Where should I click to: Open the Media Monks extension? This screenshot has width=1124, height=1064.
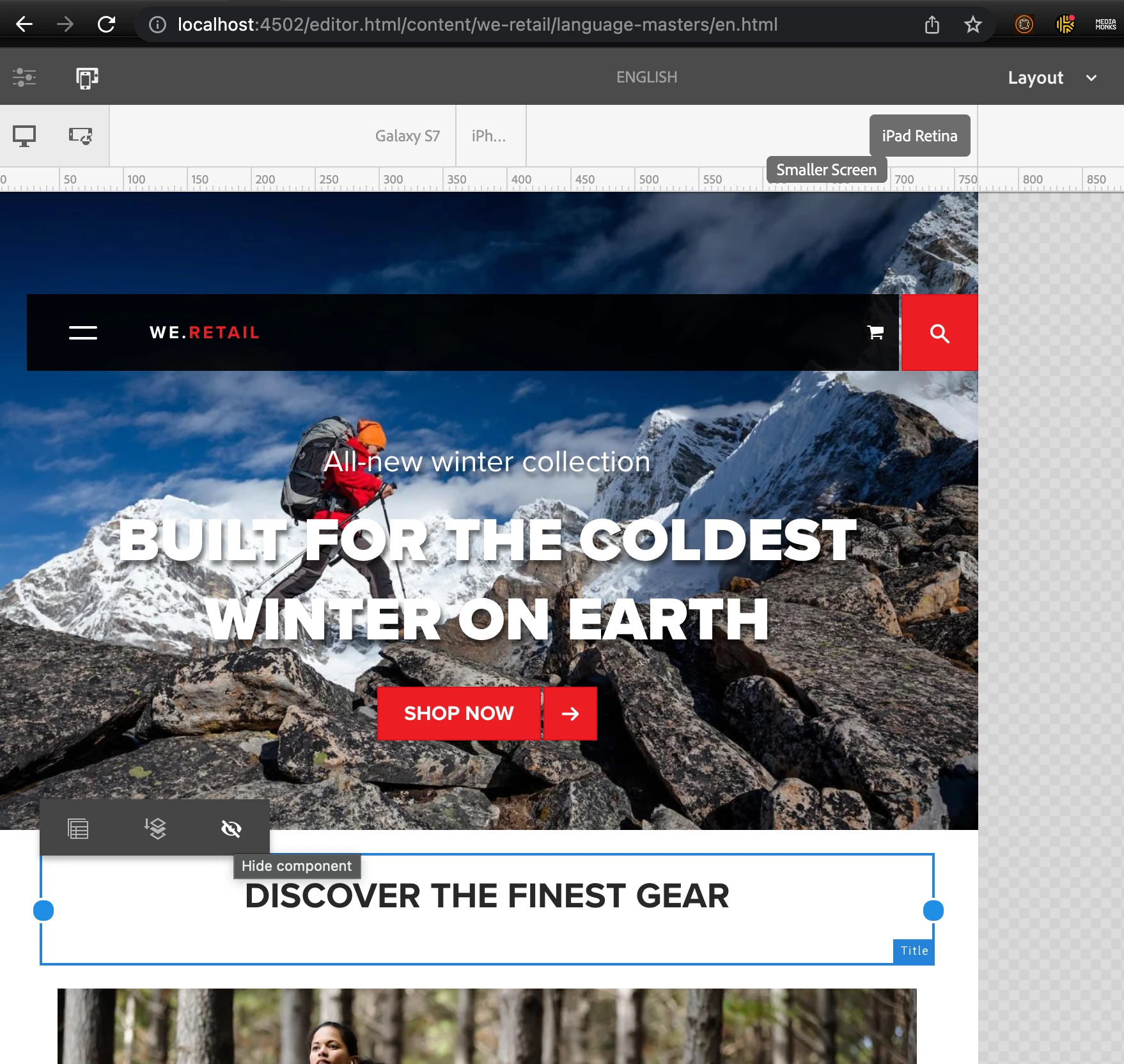1105,24
